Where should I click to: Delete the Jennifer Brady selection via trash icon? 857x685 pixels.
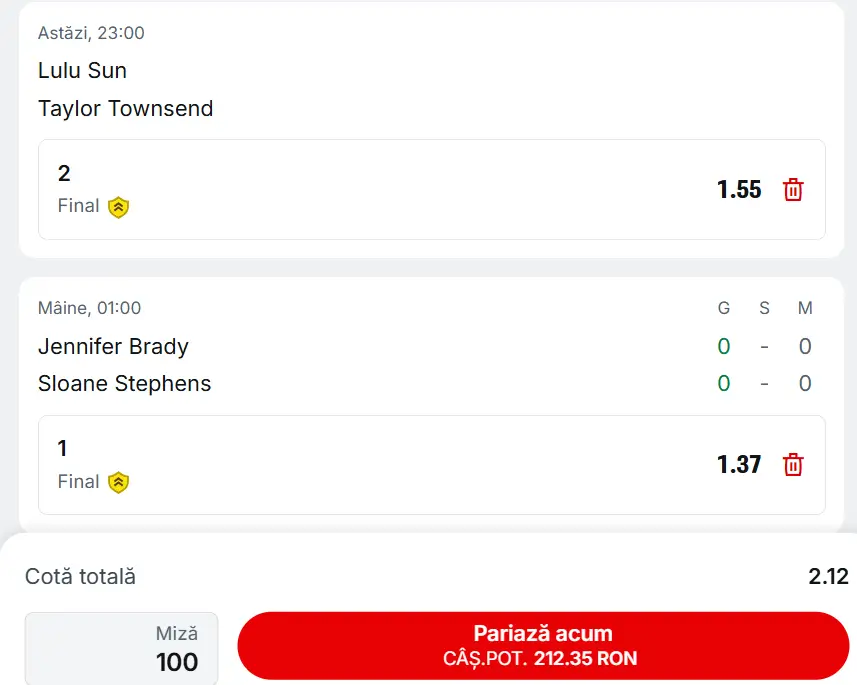793,464
